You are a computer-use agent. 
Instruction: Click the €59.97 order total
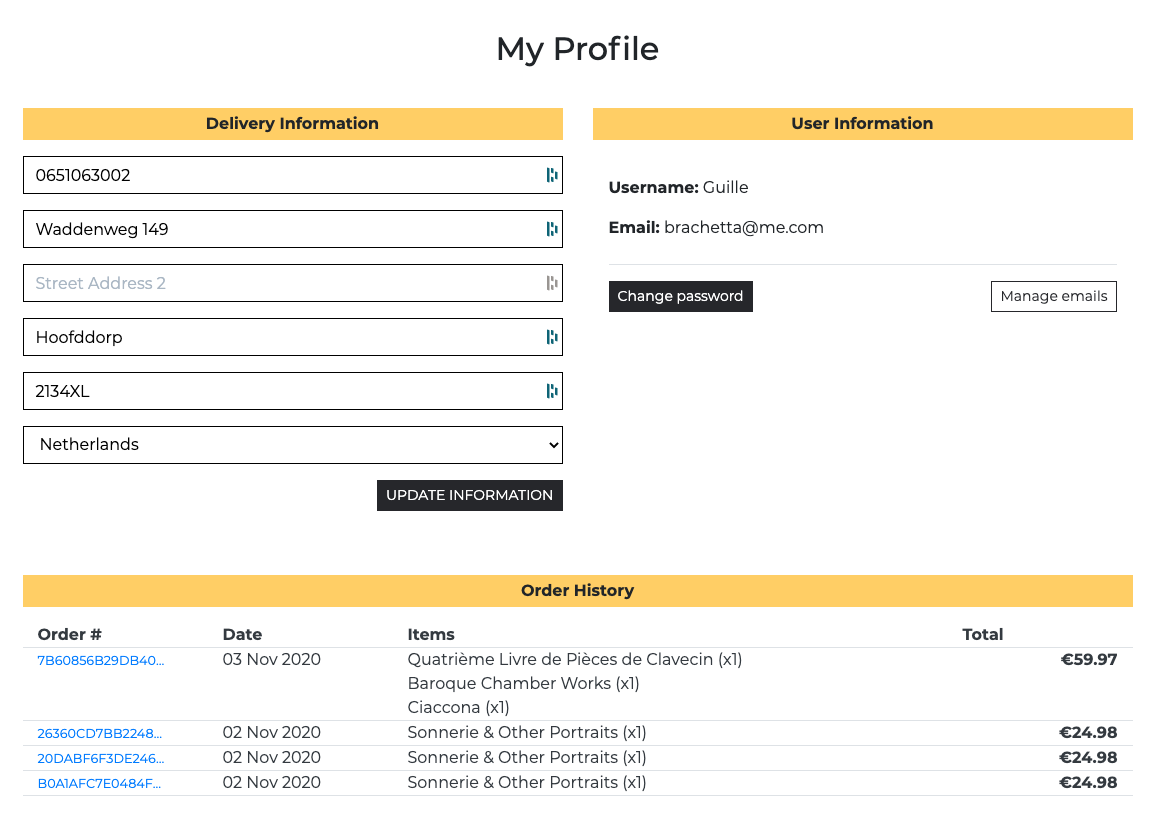(x=1089, y=659)
